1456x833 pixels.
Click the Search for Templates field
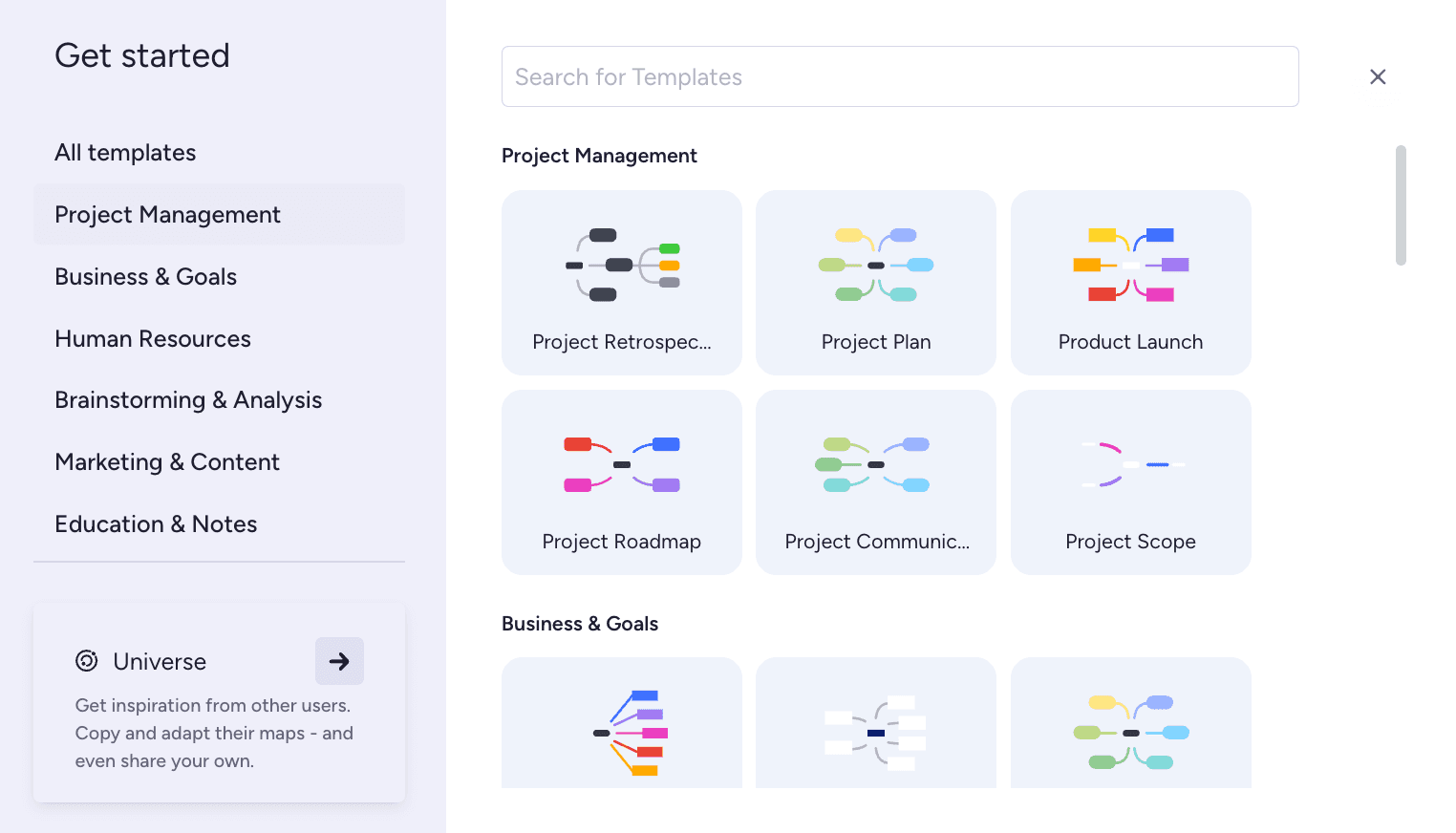pyautogui.click(x=899, y=76)
